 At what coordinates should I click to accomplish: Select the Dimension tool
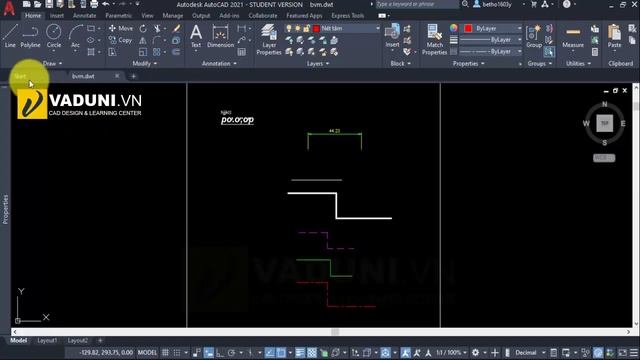[220, 36]
